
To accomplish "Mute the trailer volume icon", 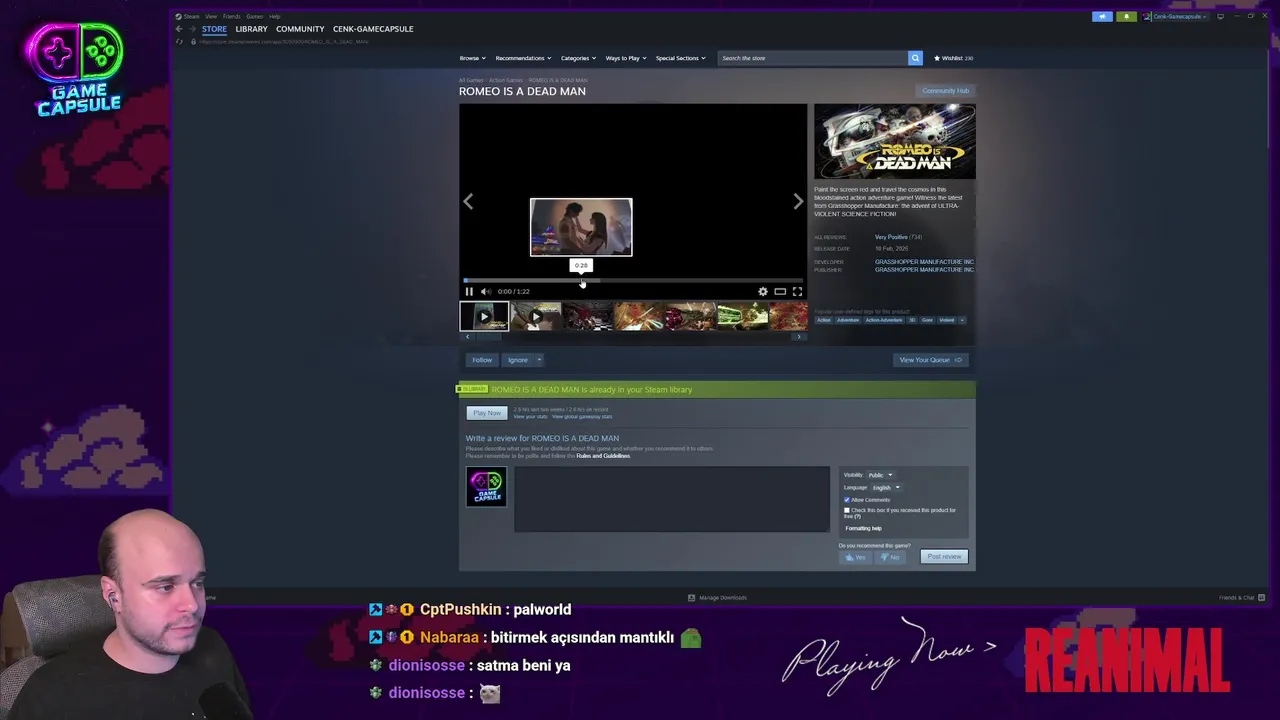I will coord(485,291).
